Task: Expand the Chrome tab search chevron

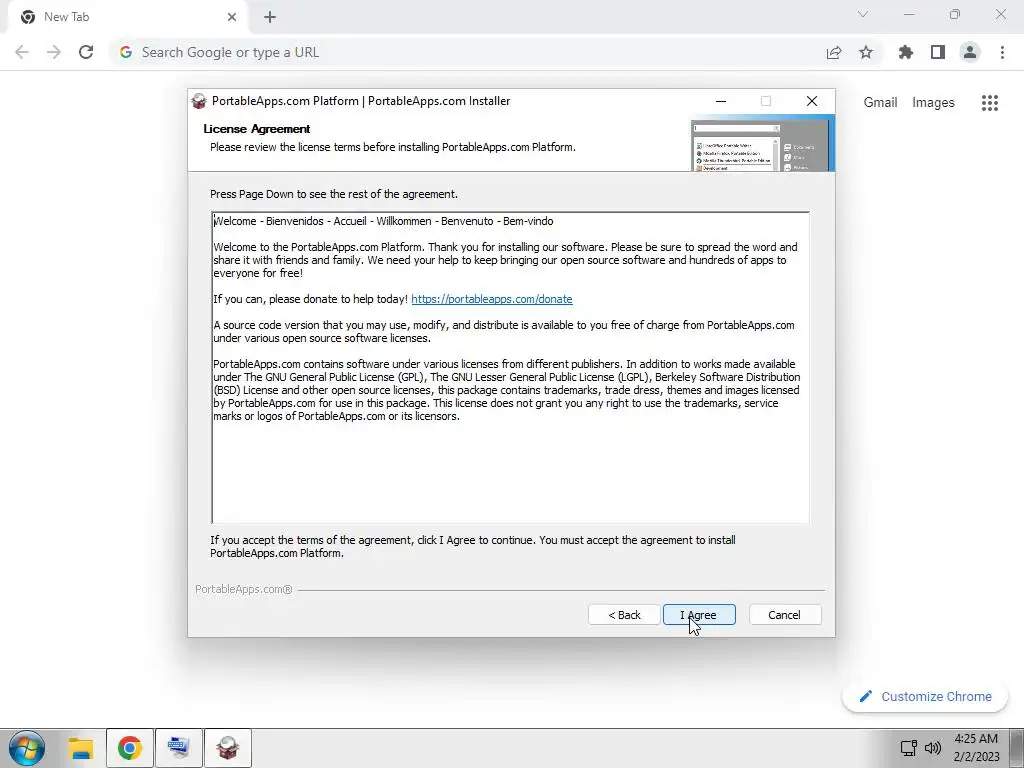Action: click(x=863, y=14)
